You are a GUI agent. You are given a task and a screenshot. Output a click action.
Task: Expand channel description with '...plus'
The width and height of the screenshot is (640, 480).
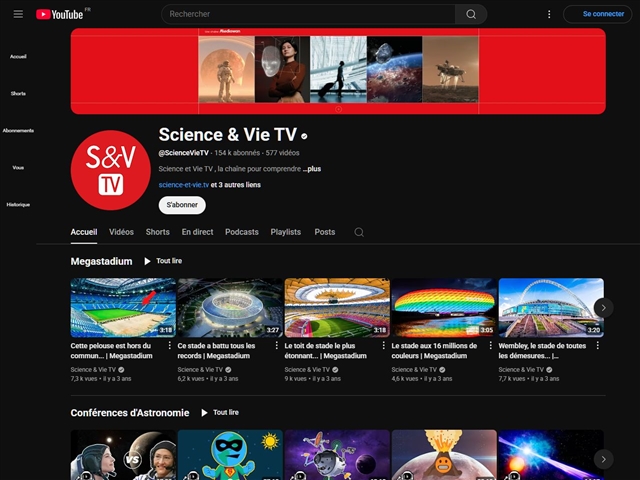(312, 169)
